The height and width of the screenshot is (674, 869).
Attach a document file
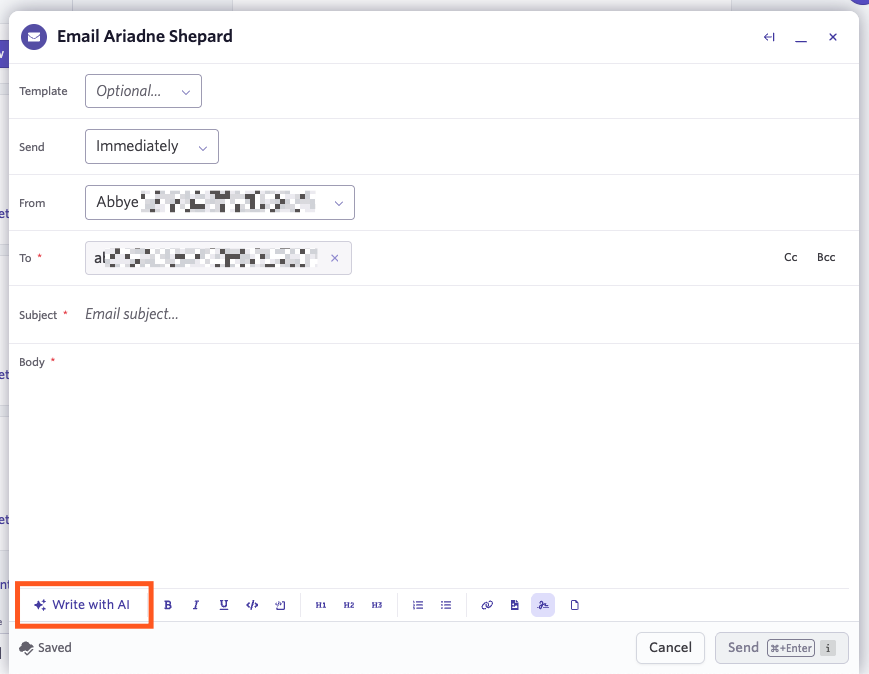point(575,605)
